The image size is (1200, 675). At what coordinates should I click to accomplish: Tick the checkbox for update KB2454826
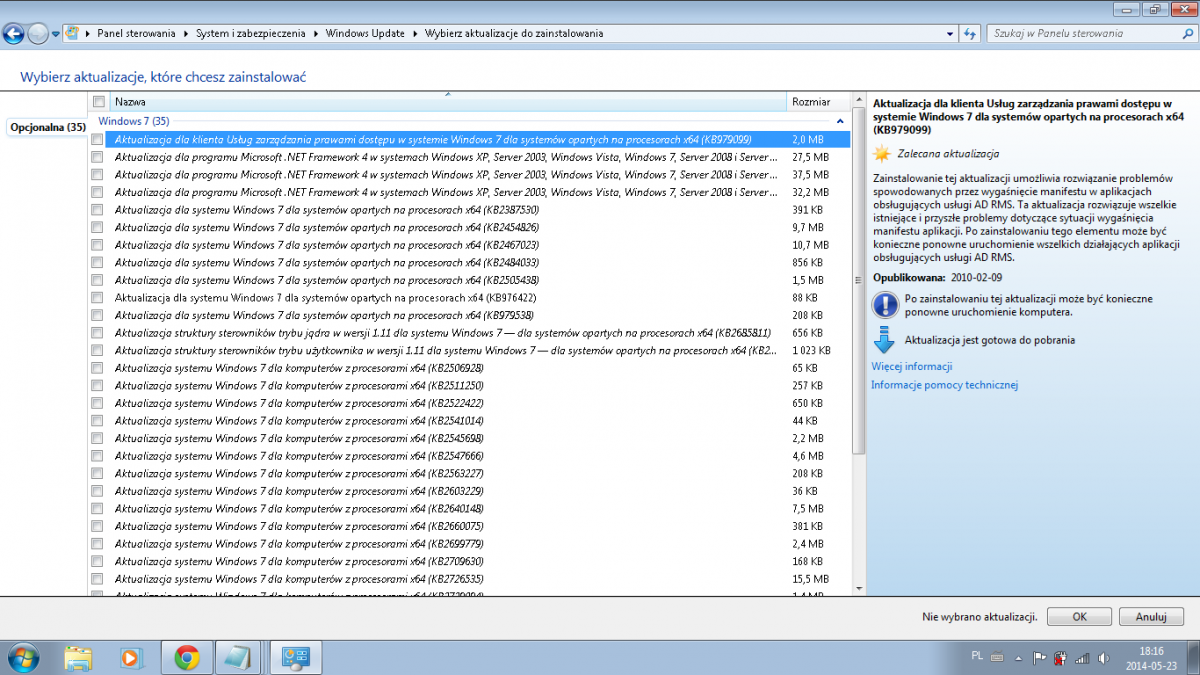click(x=97, y=227)
